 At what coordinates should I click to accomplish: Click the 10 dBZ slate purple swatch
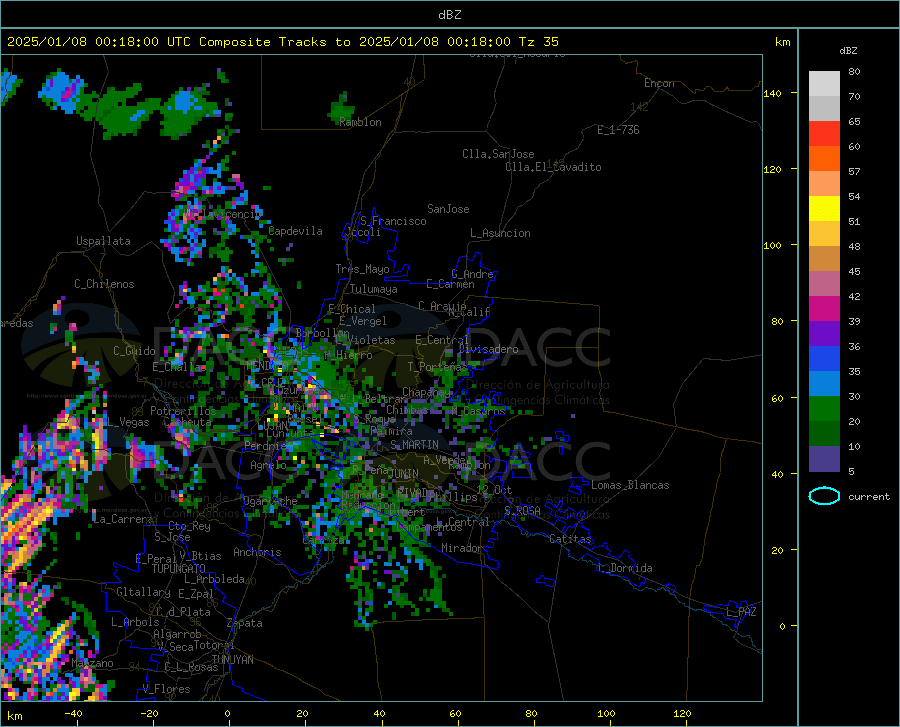click(x=824, y=458)
